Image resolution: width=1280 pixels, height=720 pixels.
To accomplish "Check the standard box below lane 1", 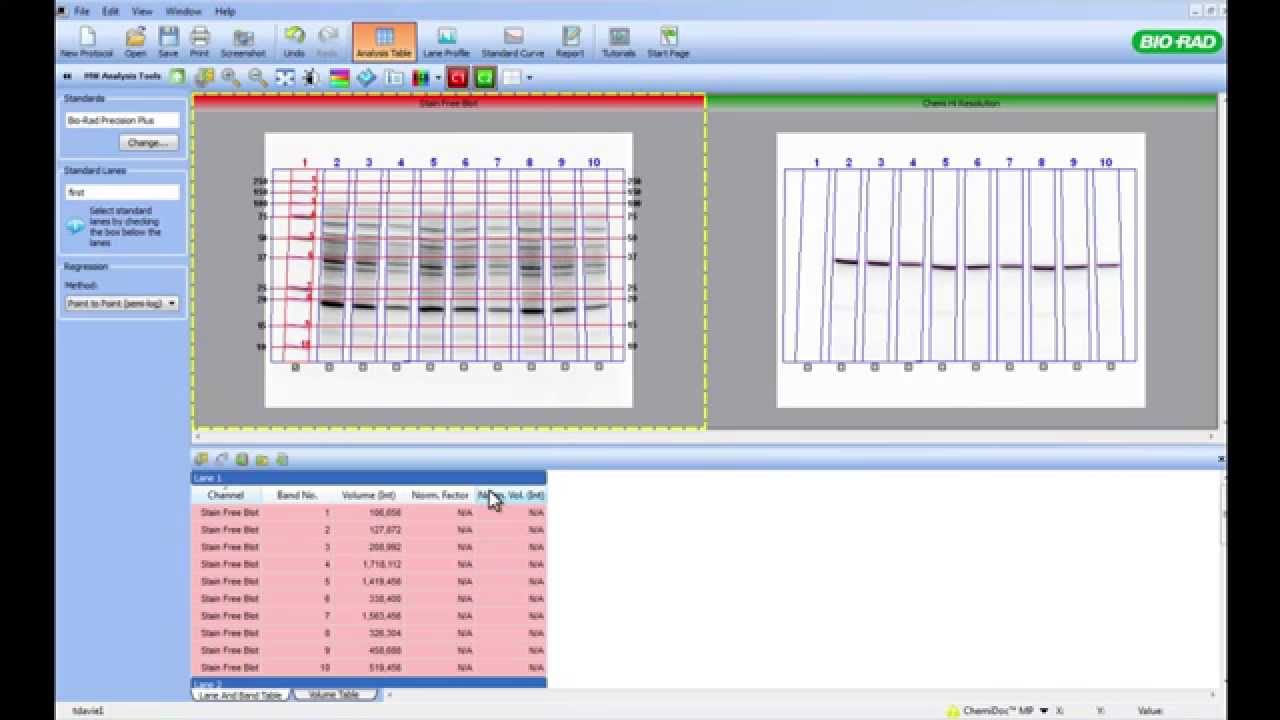I will point(296,367).
